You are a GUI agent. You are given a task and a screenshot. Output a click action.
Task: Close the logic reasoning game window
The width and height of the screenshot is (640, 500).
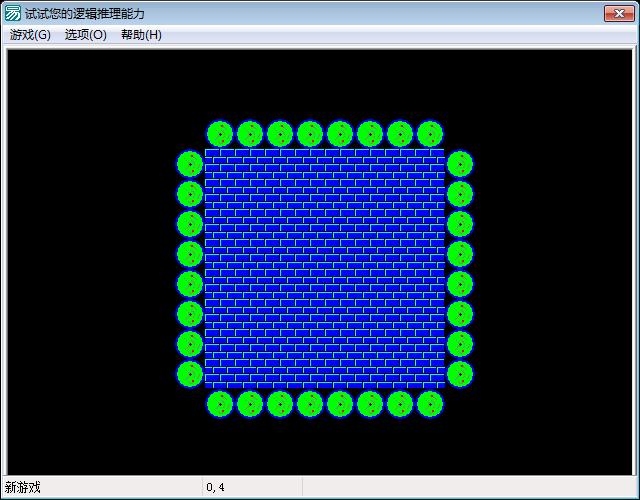tap(619, 13)
